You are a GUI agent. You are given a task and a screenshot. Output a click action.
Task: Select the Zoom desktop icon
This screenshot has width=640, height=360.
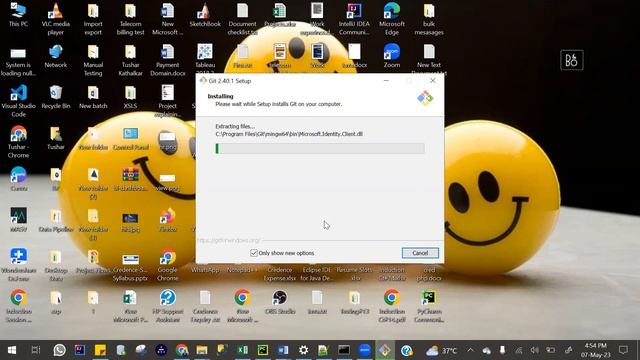(x=391, y=56)
